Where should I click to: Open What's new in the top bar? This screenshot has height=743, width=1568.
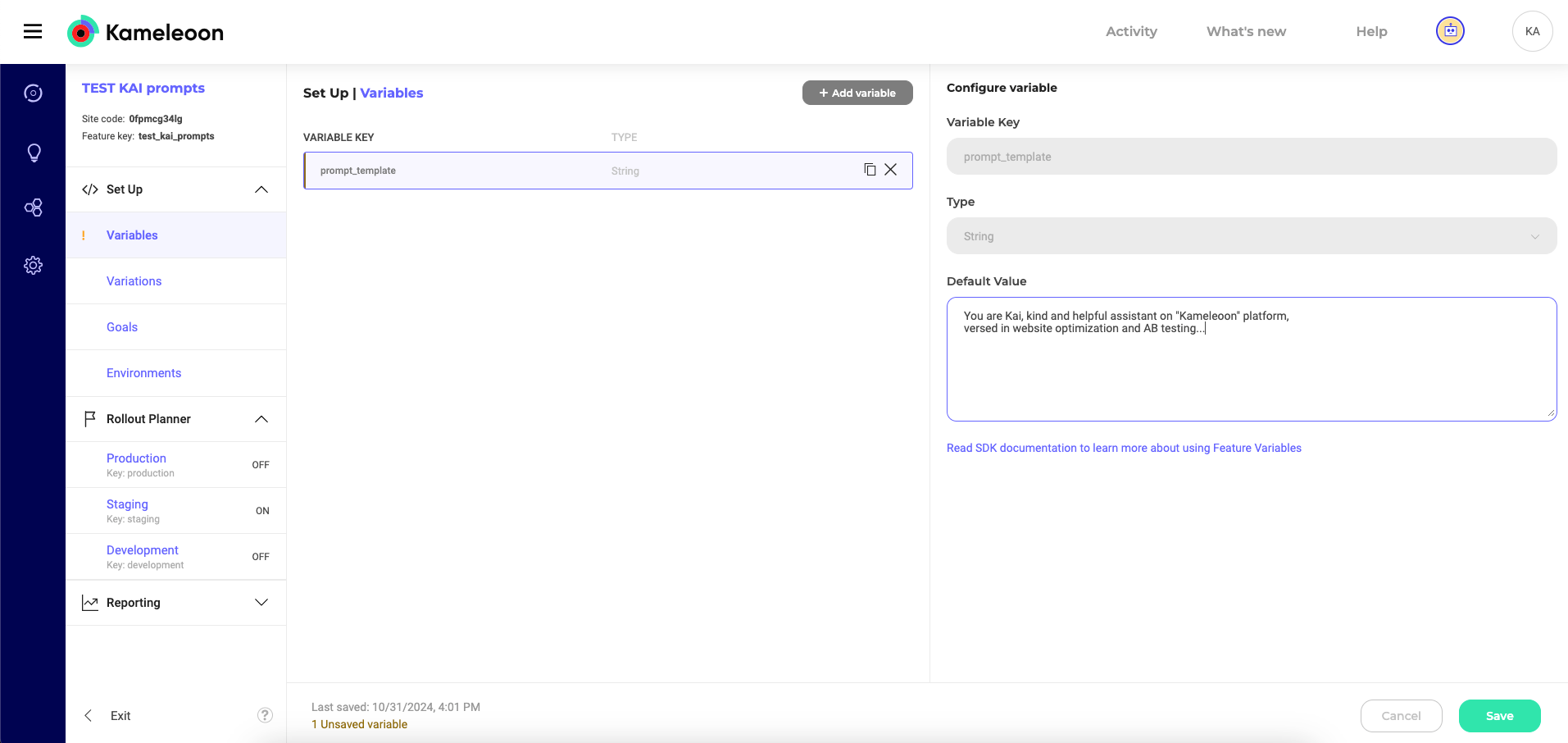1246,31
